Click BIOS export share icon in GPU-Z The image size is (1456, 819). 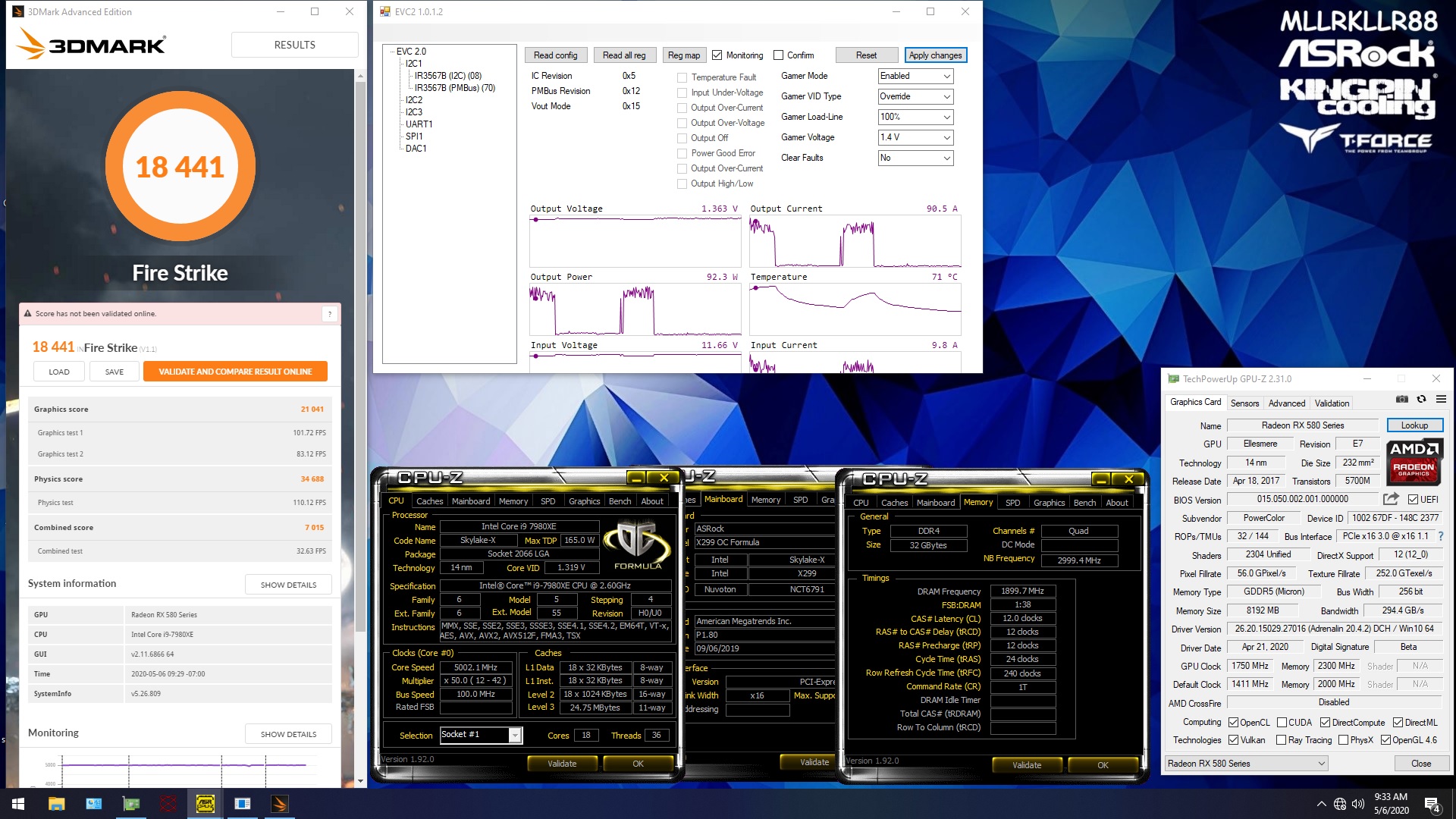(x=1391, y=499)
